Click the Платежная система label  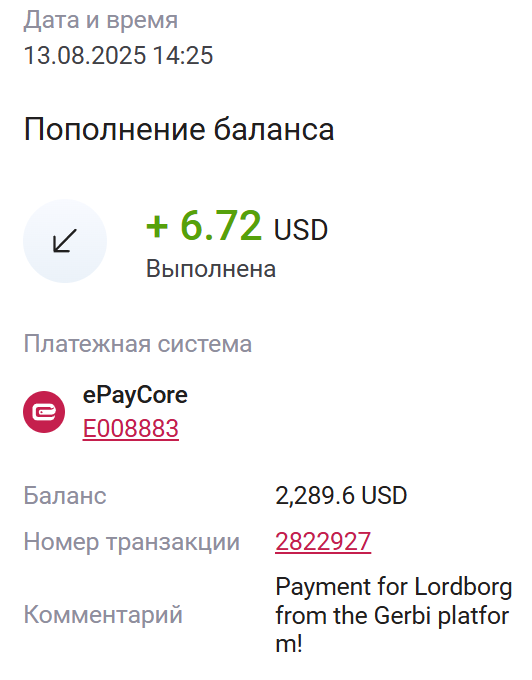[x=138, y=344]
